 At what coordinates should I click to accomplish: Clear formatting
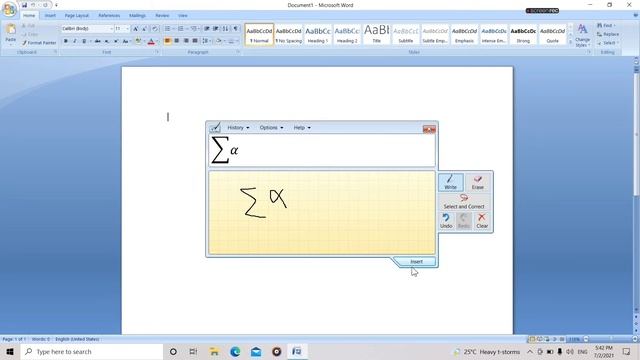click(155, 29)
